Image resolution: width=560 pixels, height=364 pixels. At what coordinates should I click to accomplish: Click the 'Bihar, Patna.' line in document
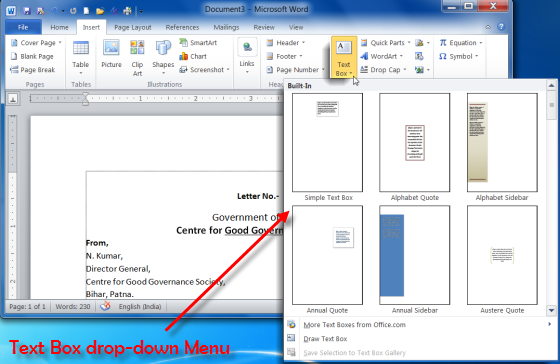click(x=110, y=294)
